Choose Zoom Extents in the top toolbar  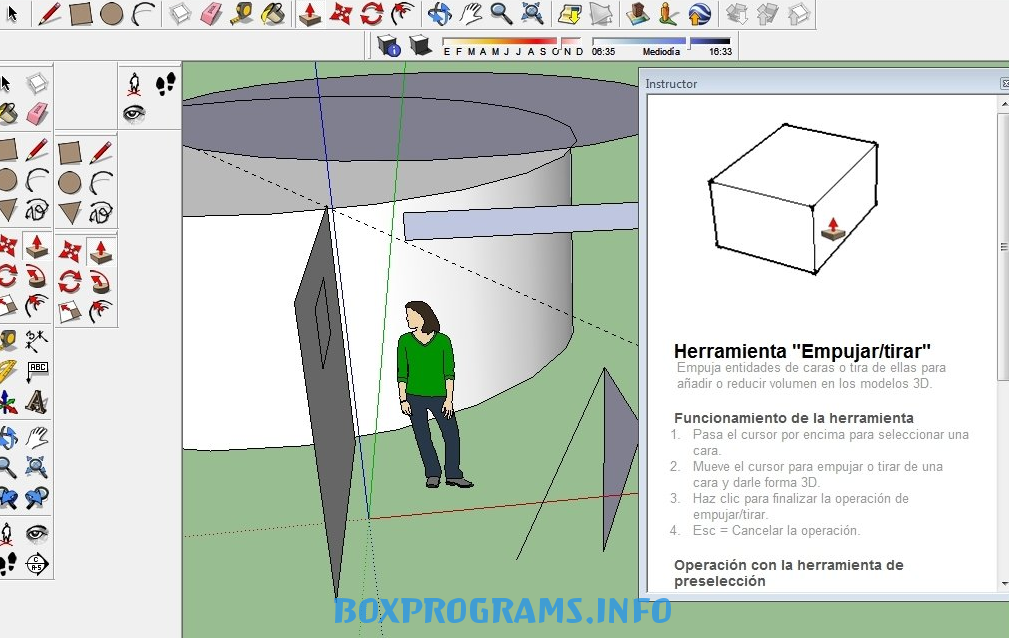[x=533, y=13]
